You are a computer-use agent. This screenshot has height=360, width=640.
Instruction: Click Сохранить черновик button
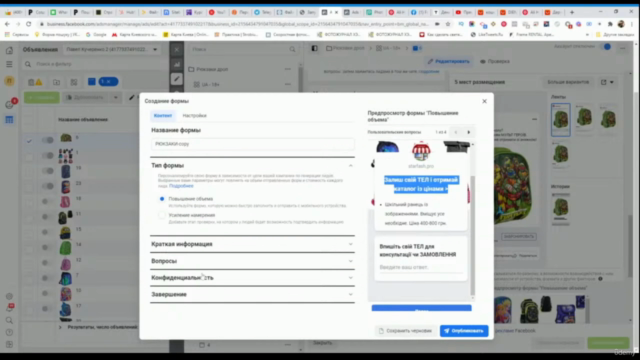click(x=405, y=331)
